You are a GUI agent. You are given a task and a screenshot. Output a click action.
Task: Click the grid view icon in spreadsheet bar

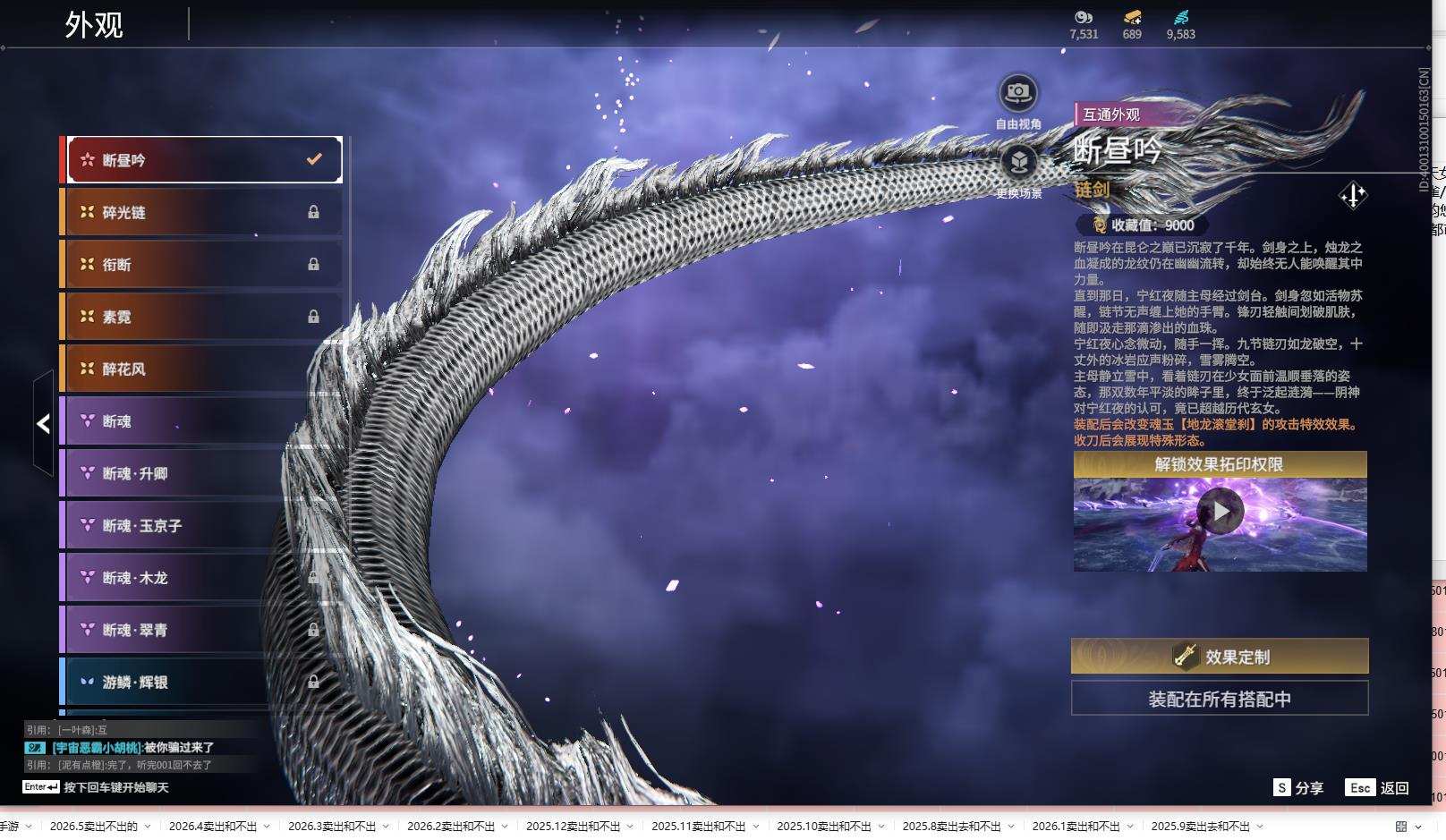[1401, 827]
